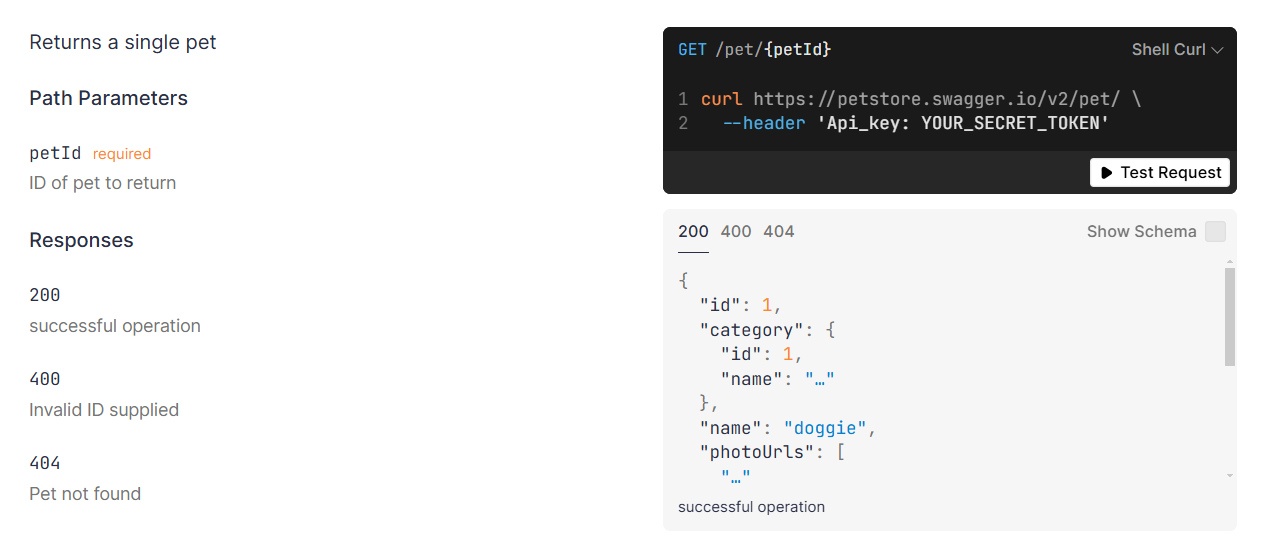Image resolution: width=1264 pixels, height=552 pixels.
Task: Click the Test Request play icon
Action: [x=1106, y=173]
